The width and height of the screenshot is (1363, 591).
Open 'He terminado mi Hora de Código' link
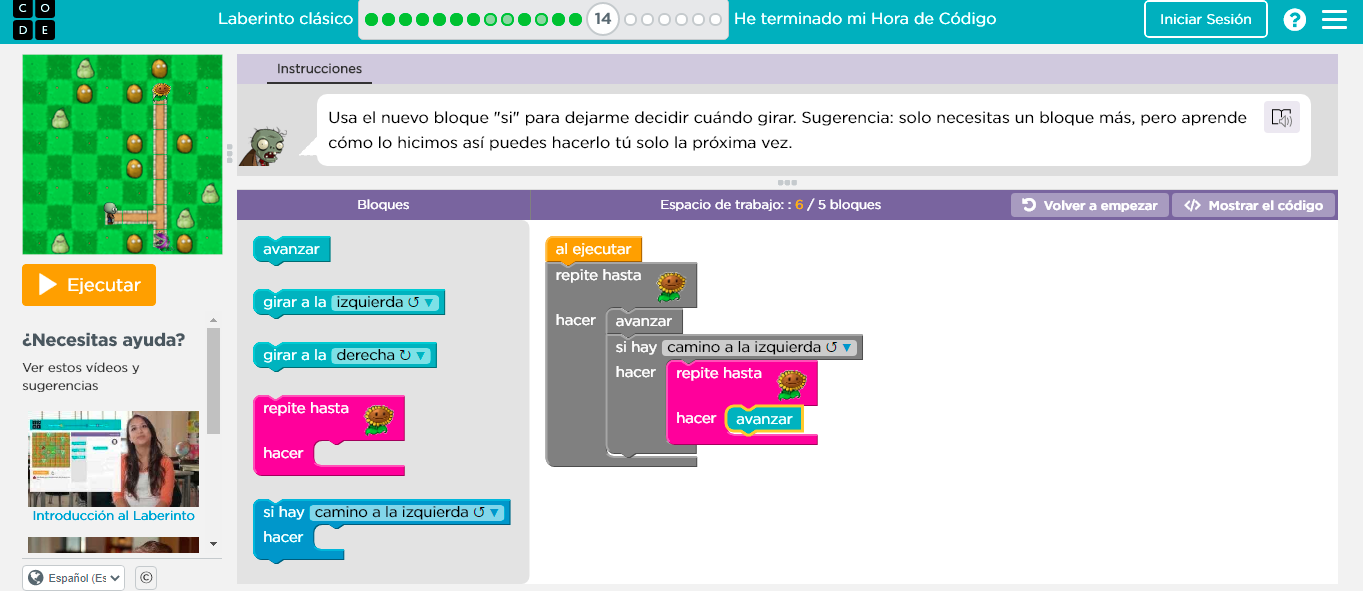point(865,19)
